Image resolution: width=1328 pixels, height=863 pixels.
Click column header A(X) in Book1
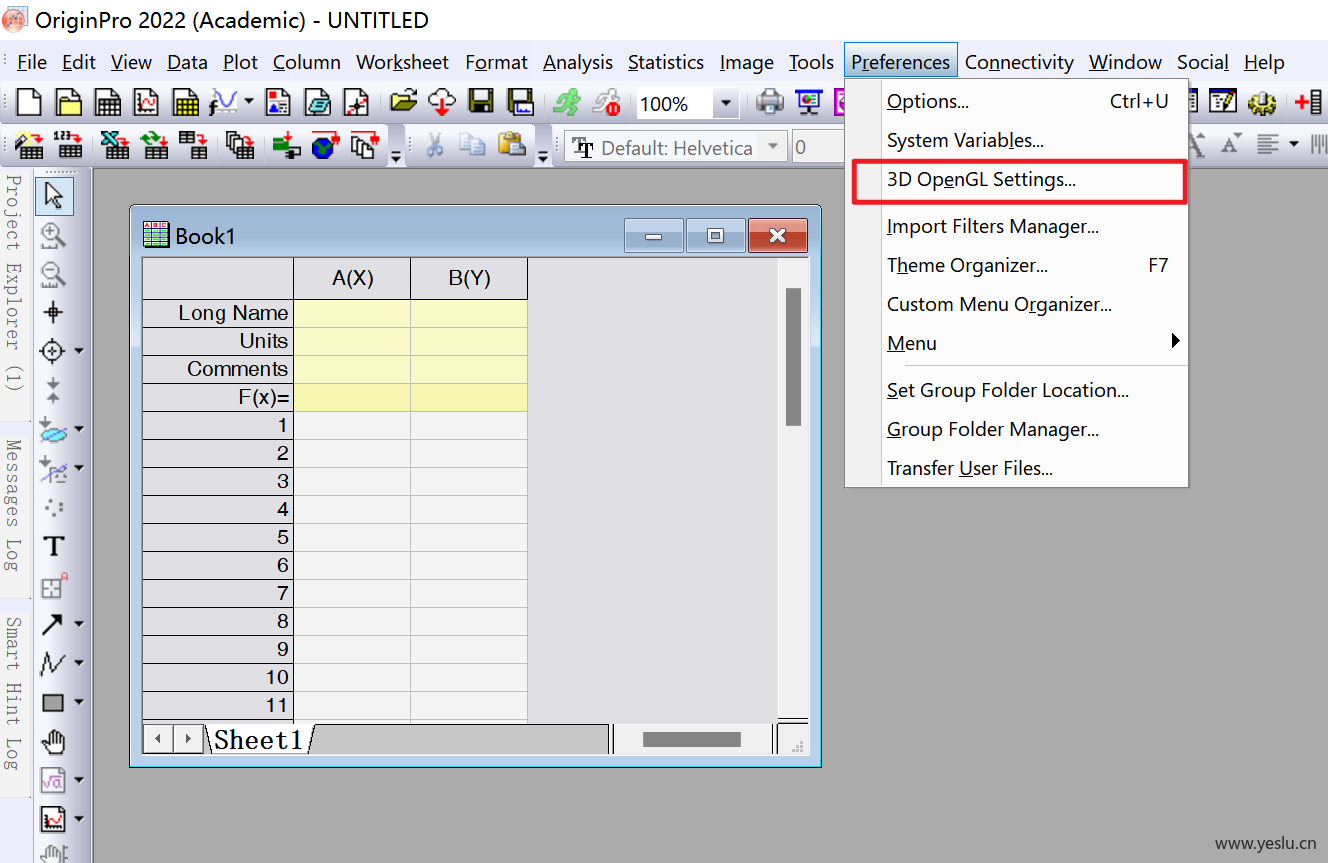pyautogui.click(x=352, y=278)
